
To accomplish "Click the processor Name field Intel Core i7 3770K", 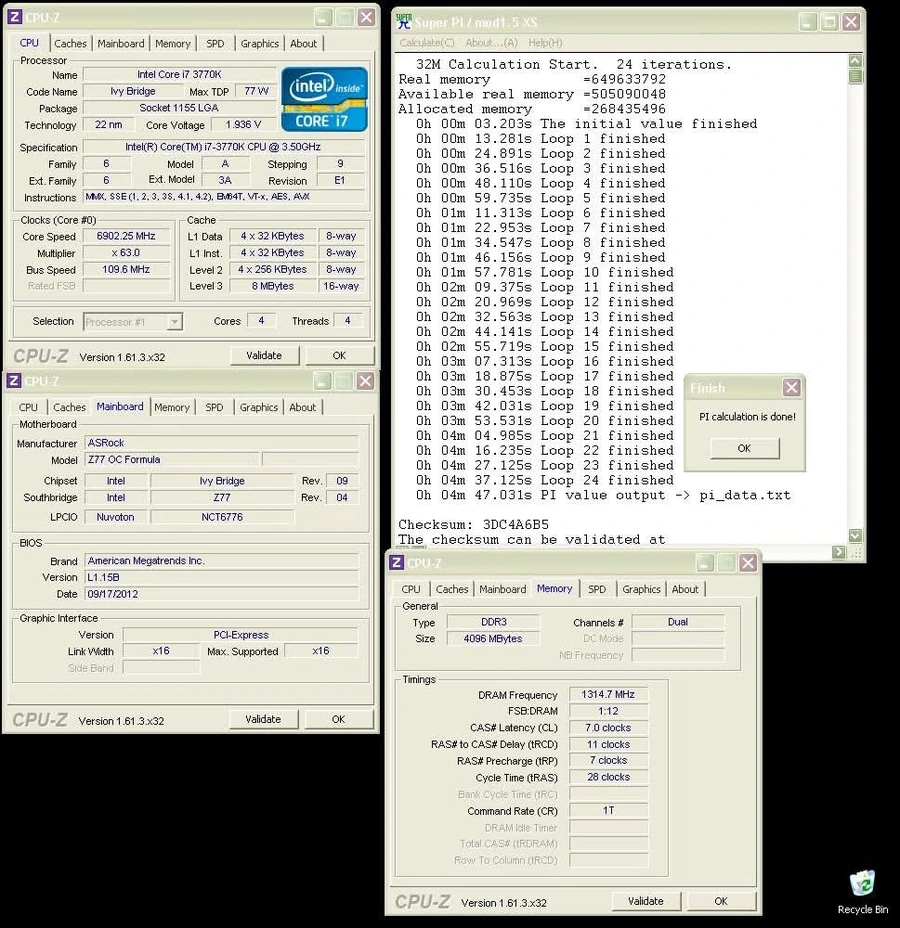I will 179,75.
